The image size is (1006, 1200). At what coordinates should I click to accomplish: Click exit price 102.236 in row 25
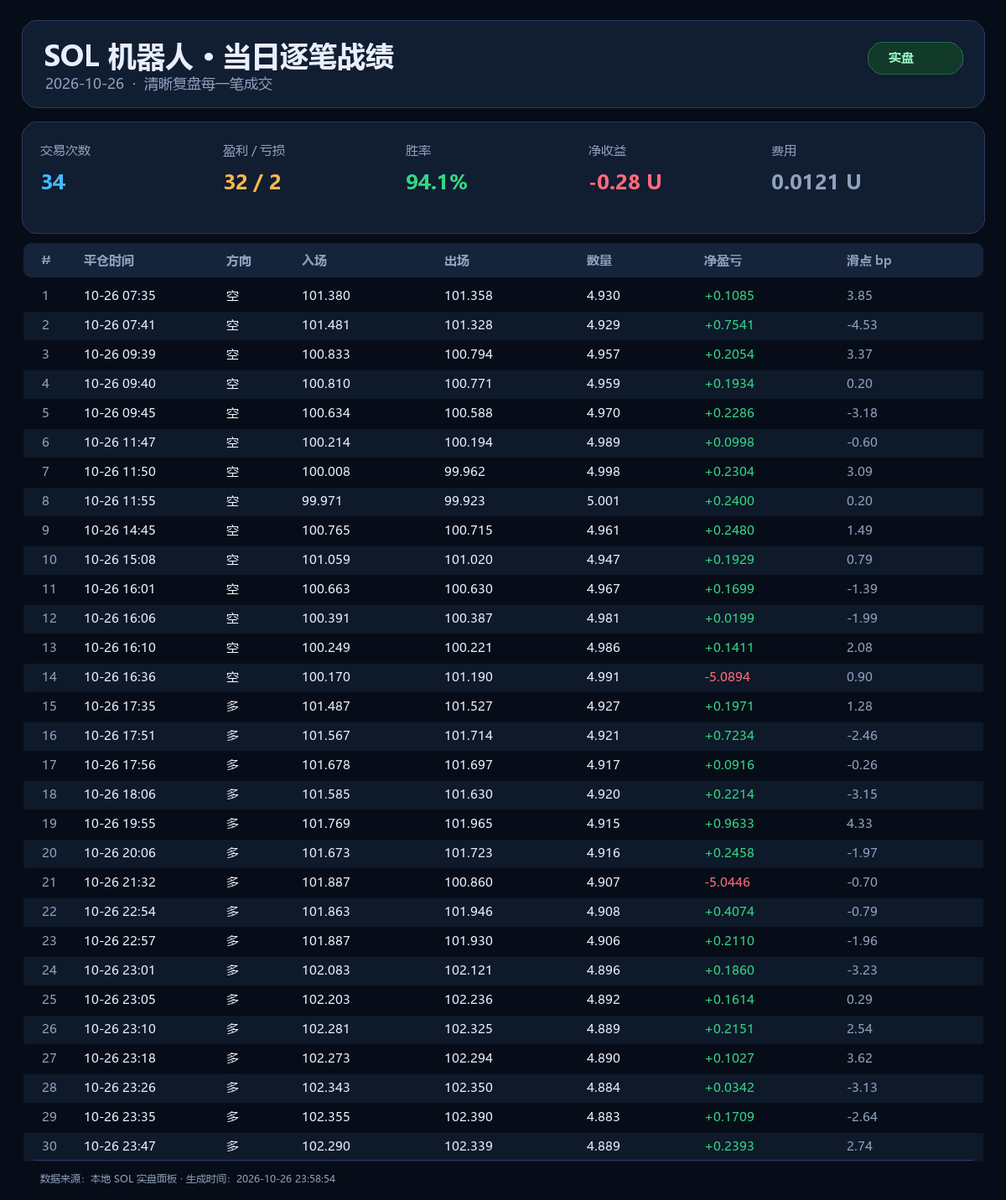[468, 1000]
